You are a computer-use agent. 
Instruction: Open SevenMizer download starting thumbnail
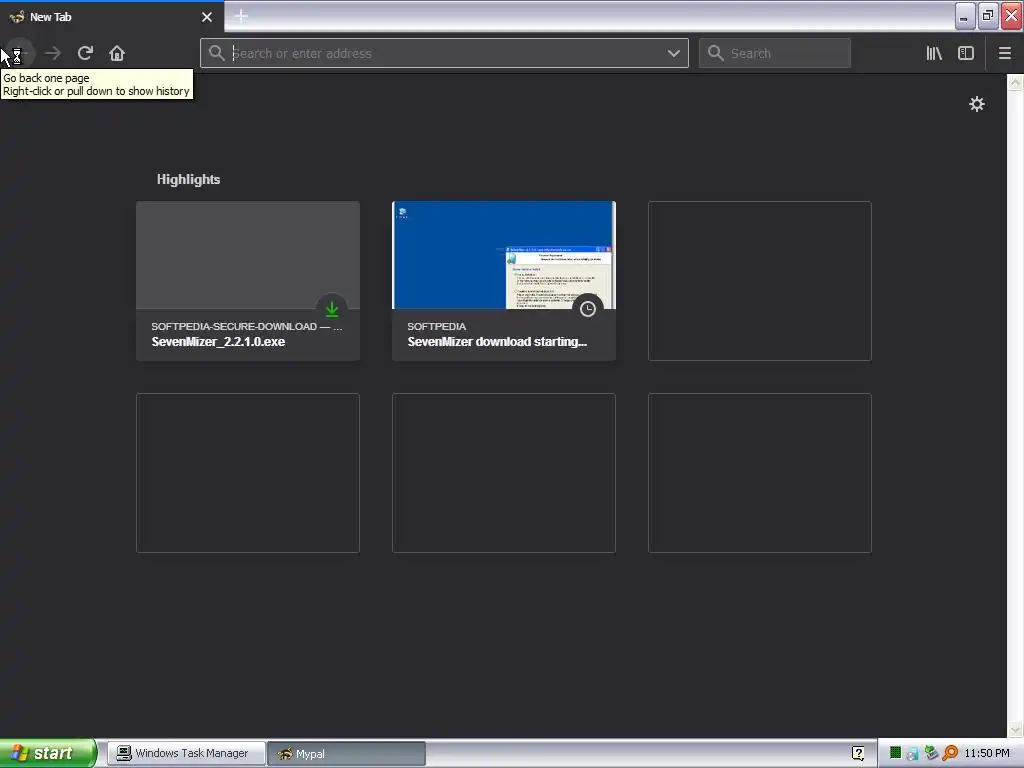[504, 255]
